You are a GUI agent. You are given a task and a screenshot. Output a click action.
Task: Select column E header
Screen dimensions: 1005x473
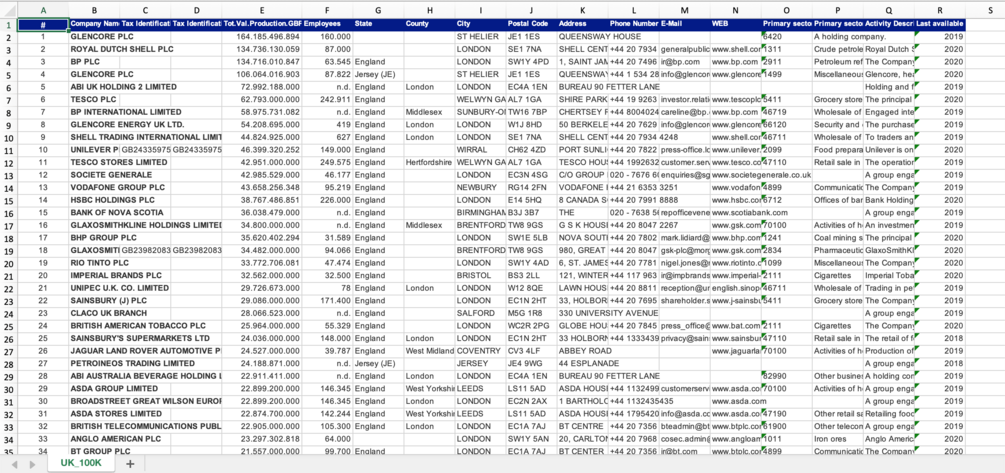[x=262, y=10]
